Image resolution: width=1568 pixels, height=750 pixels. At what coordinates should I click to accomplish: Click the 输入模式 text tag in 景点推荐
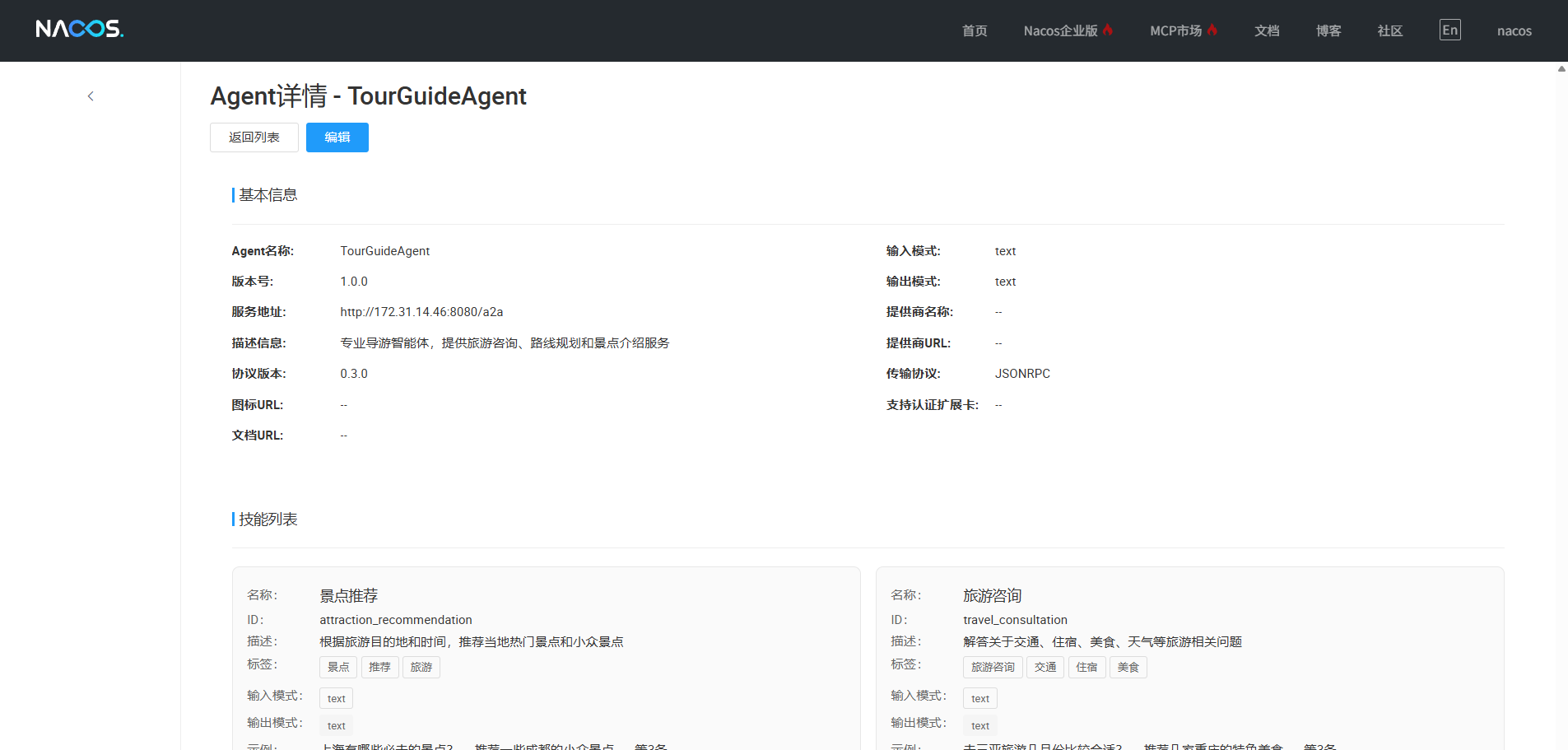336,699
